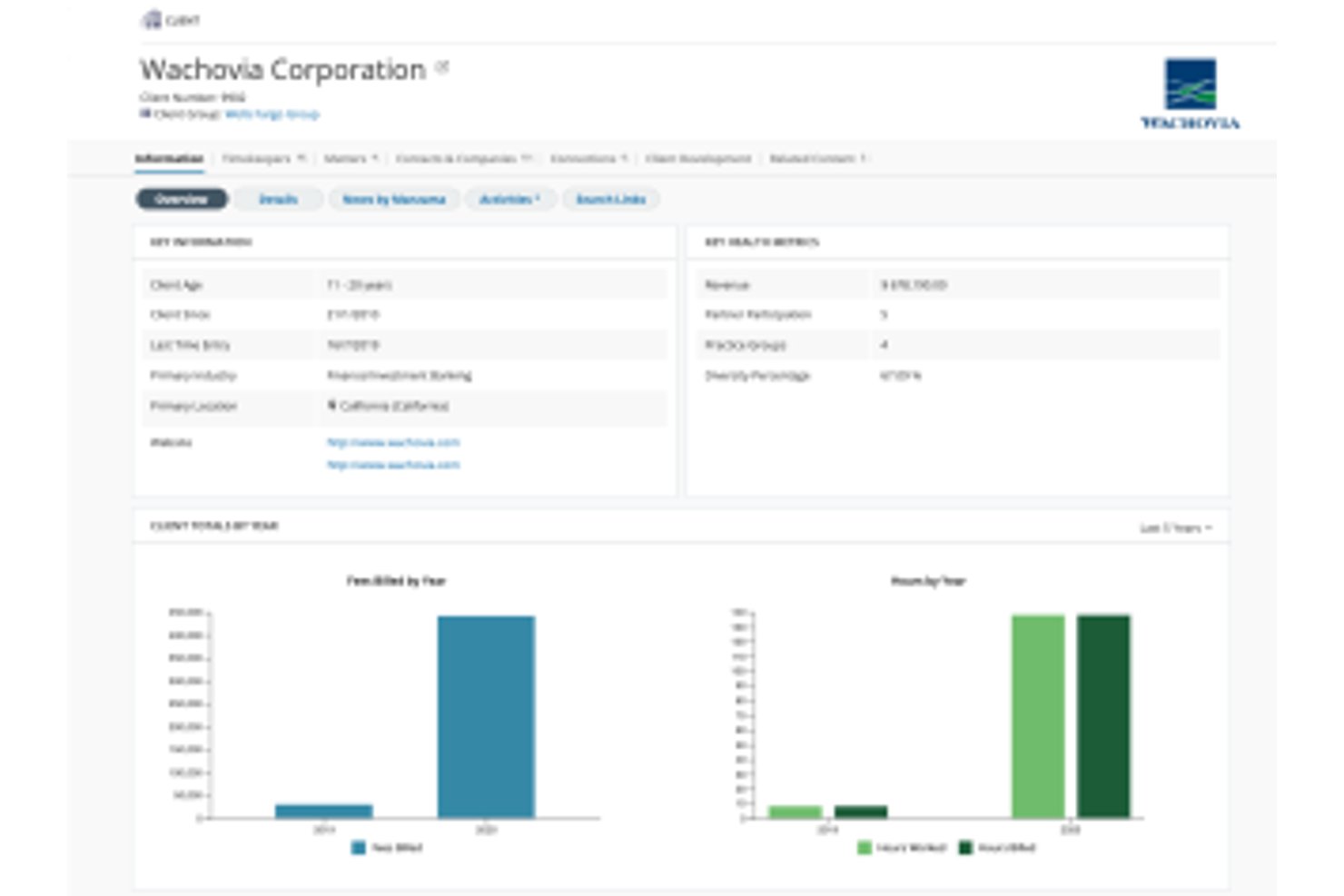Open the Client Development tab
Screen dimensions: 1344x896
(698, 159)
